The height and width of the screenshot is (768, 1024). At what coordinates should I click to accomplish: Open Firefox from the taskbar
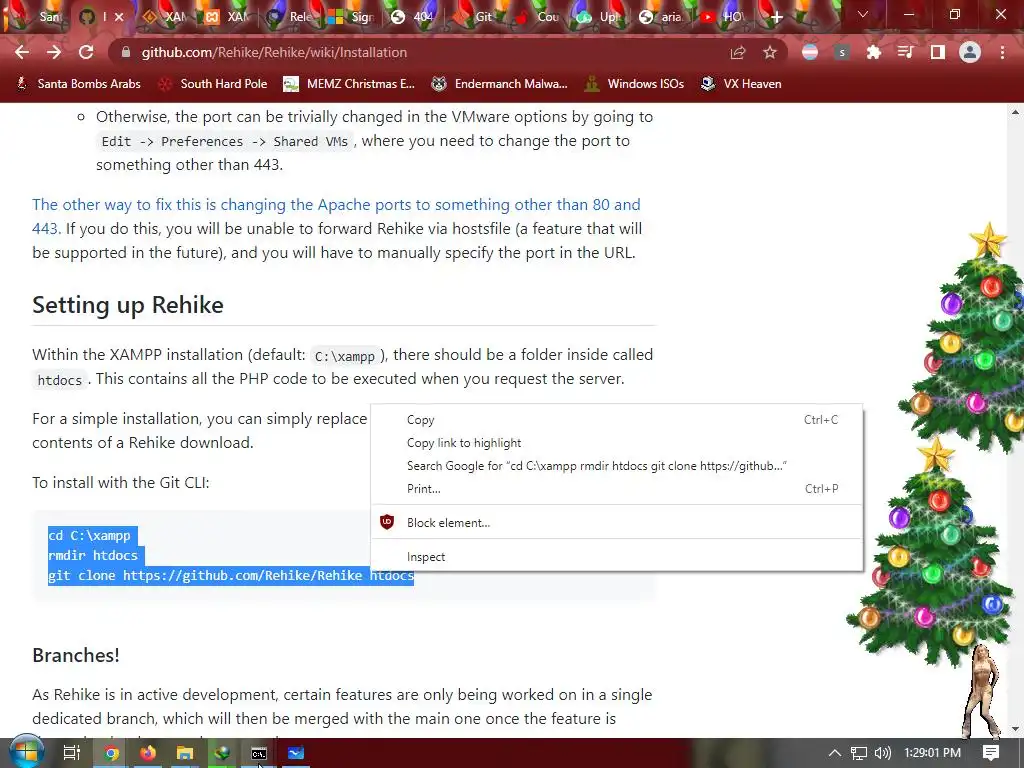pos(148,753)
